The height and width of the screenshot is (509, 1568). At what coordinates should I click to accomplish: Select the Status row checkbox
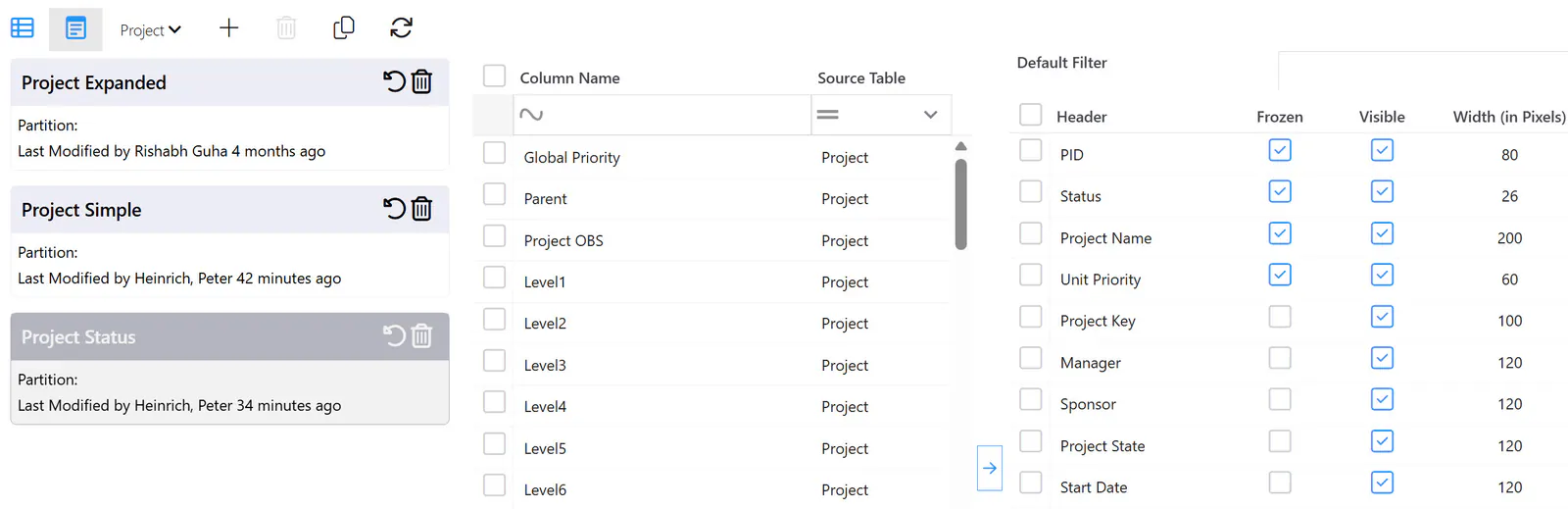click(1031, 191)
